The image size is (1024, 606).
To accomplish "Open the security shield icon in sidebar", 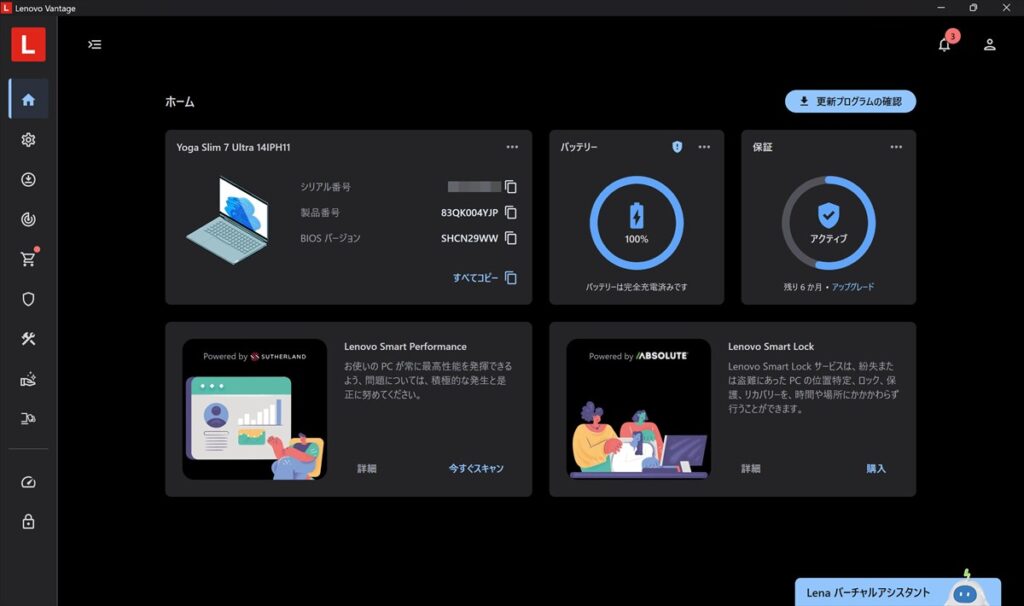I will [28, 299].
